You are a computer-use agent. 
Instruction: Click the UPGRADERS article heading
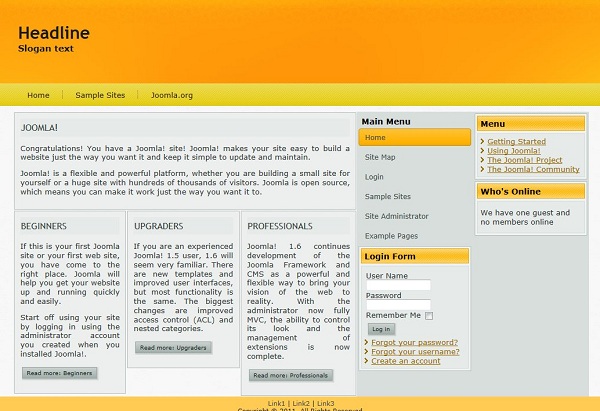tap(158, 226)
